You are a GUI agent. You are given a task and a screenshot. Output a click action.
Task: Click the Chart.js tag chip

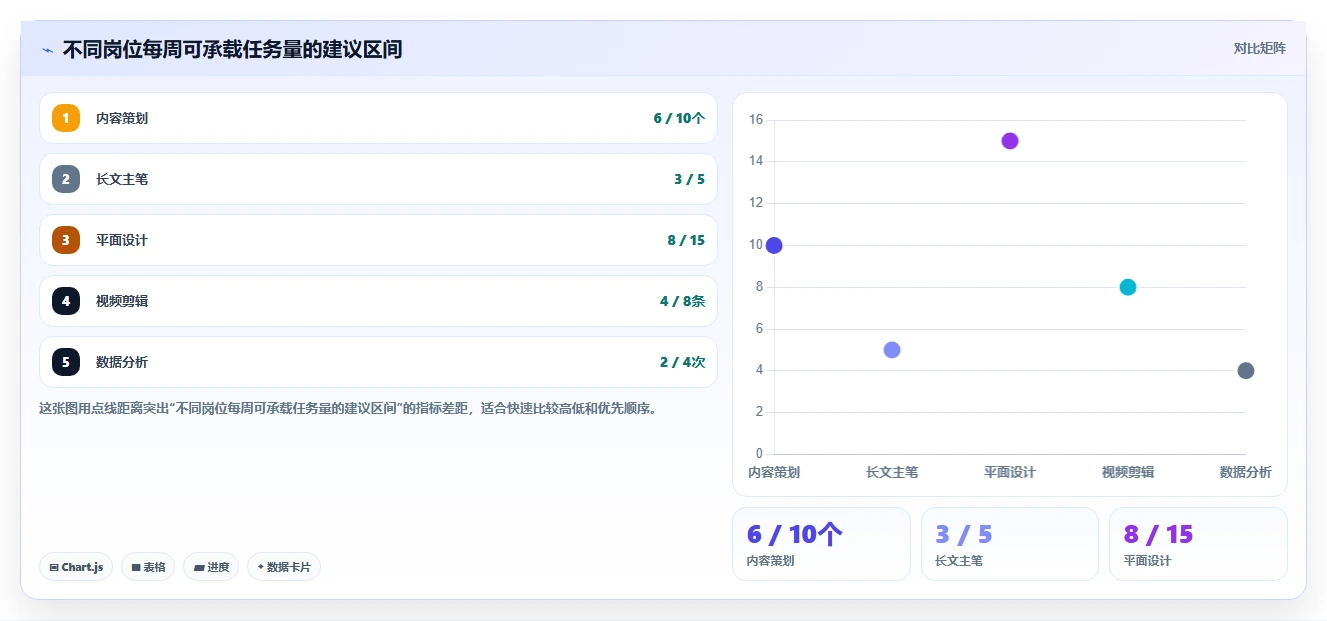click(x=77, y=567)
